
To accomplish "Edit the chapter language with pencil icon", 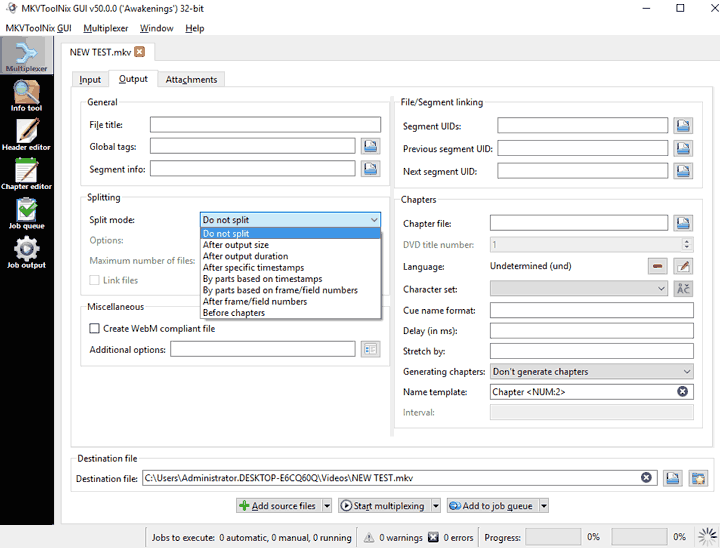I will coord(683,266).
